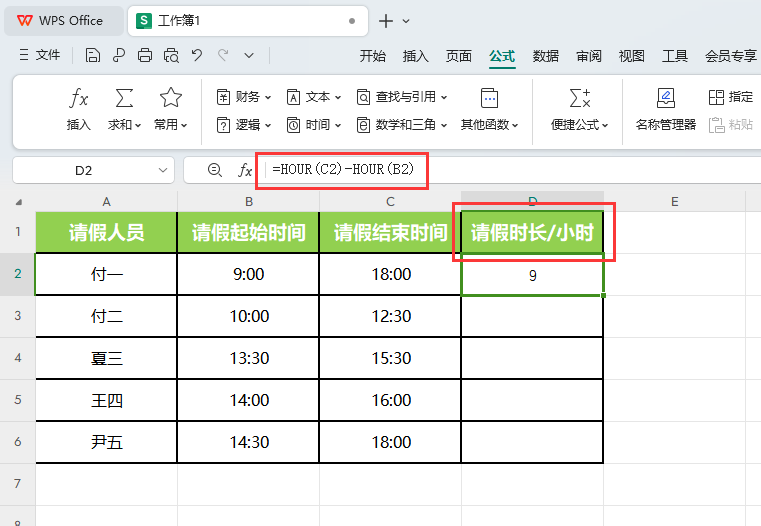
Task: Open the Logical functions category
Action: click(244, 125)
